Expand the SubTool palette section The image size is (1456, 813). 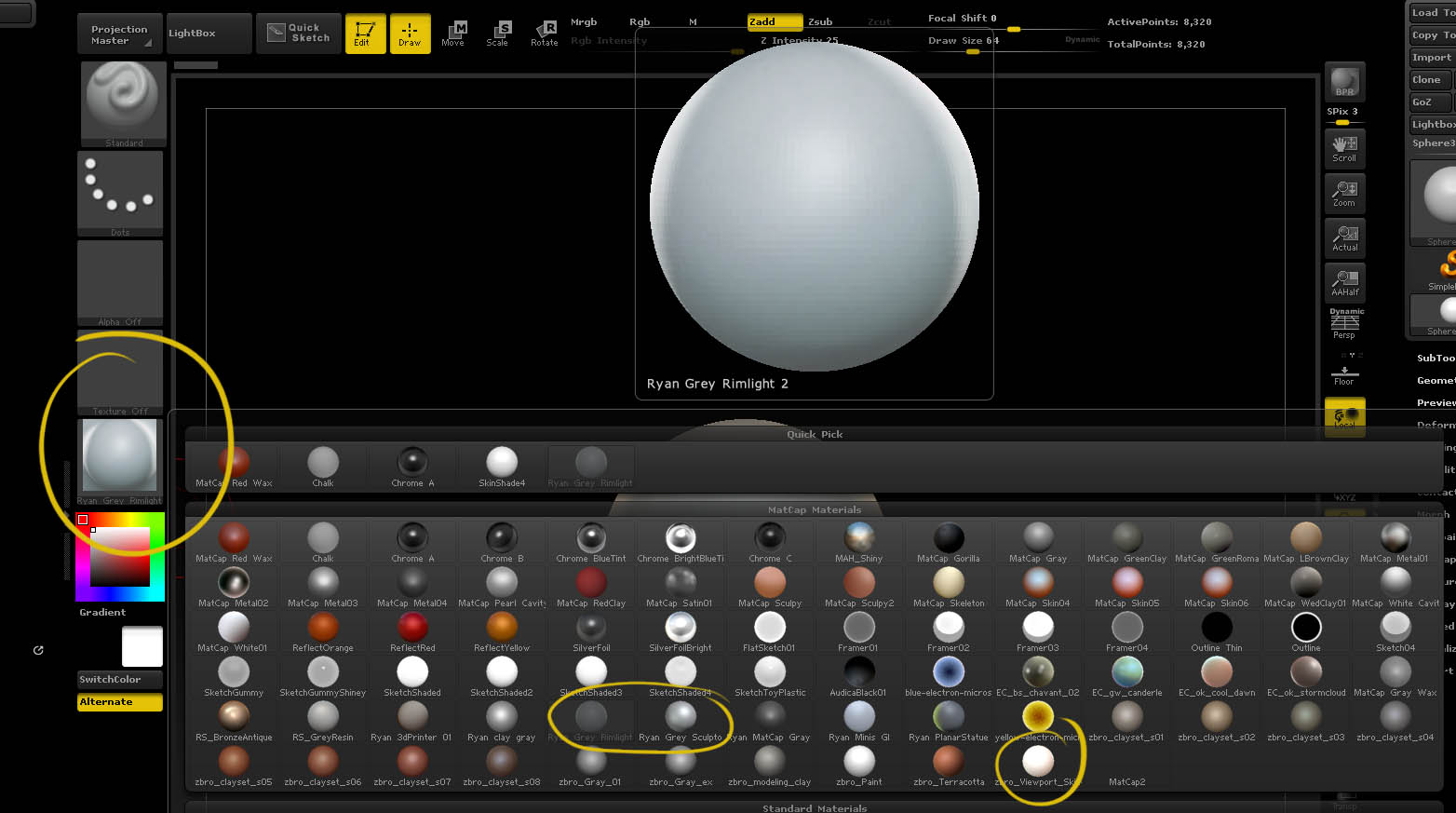click(1436, 359)
